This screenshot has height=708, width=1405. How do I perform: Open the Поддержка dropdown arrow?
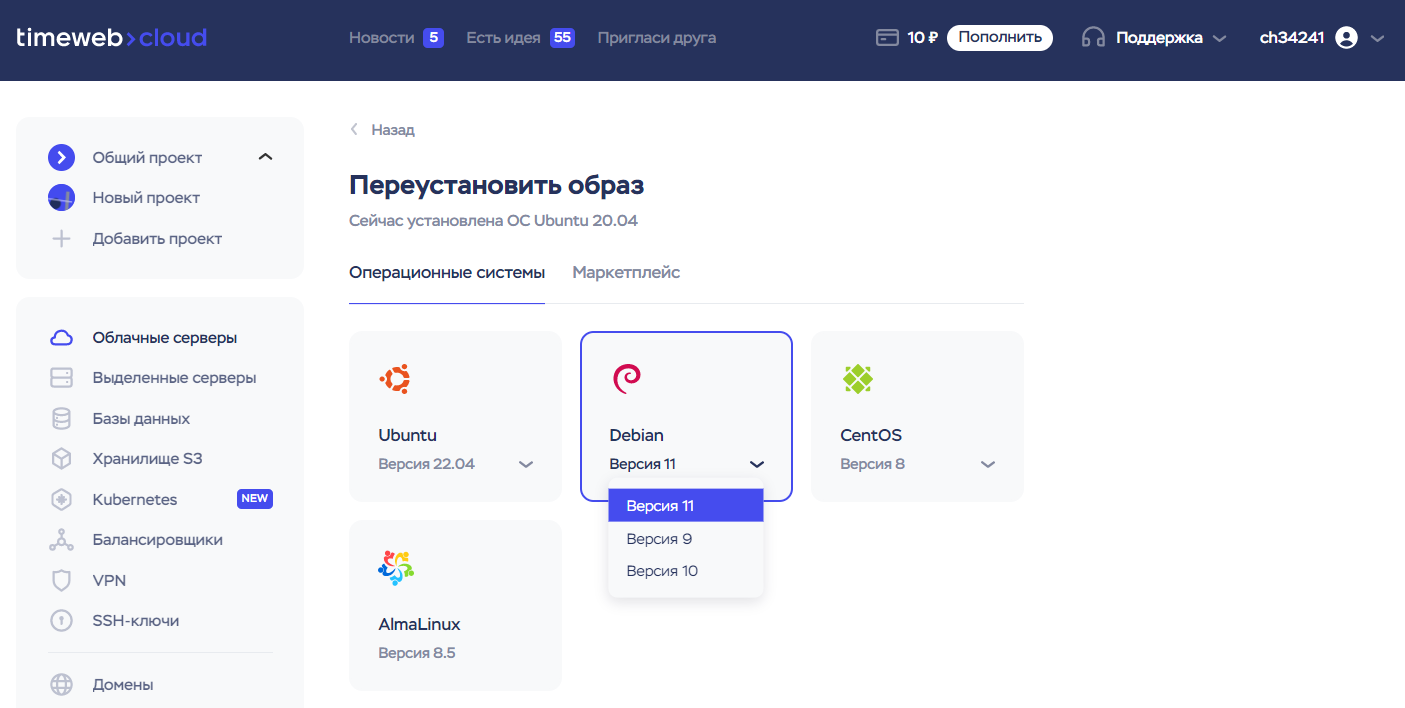click(1219, 39)
